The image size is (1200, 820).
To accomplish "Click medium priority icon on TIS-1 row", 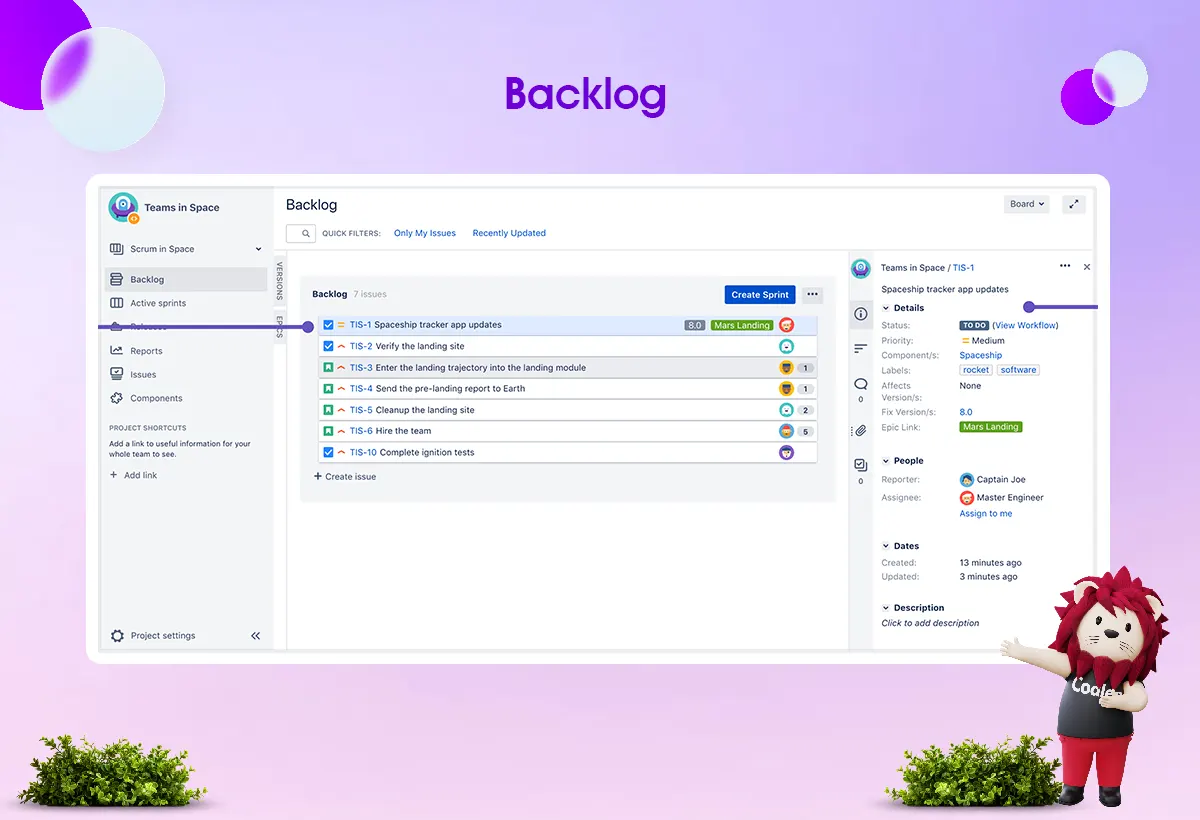I will [341, 325].
